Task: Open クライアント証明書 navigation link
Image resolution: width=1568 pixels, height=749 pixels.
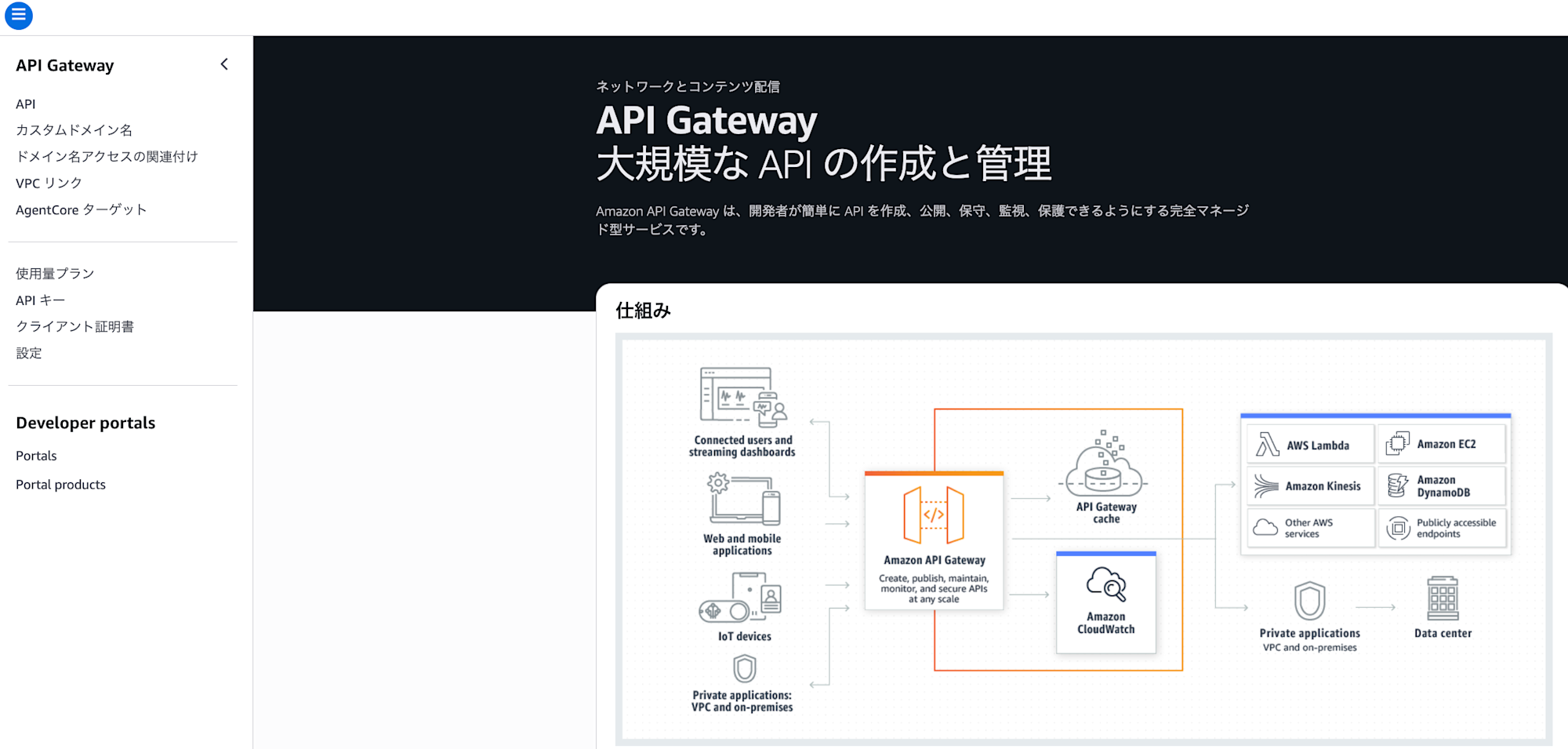Action: pyautogui.click(x=75, y=326)
